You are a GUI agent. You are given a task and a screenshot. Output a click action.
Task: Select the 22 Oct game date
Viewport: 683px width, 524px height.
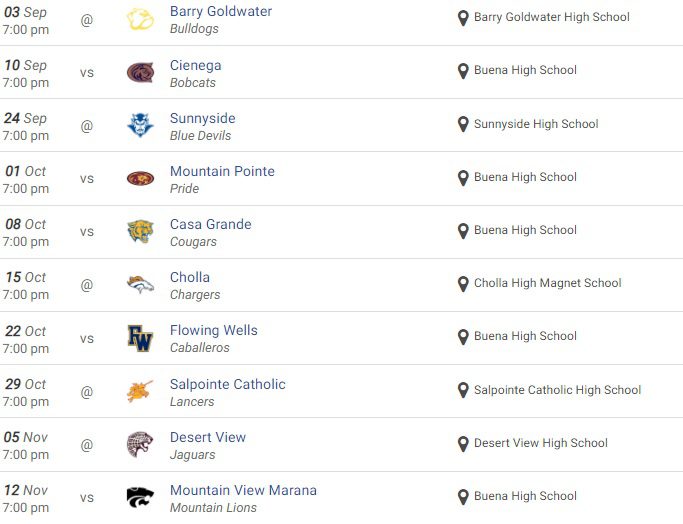point(26,331)
